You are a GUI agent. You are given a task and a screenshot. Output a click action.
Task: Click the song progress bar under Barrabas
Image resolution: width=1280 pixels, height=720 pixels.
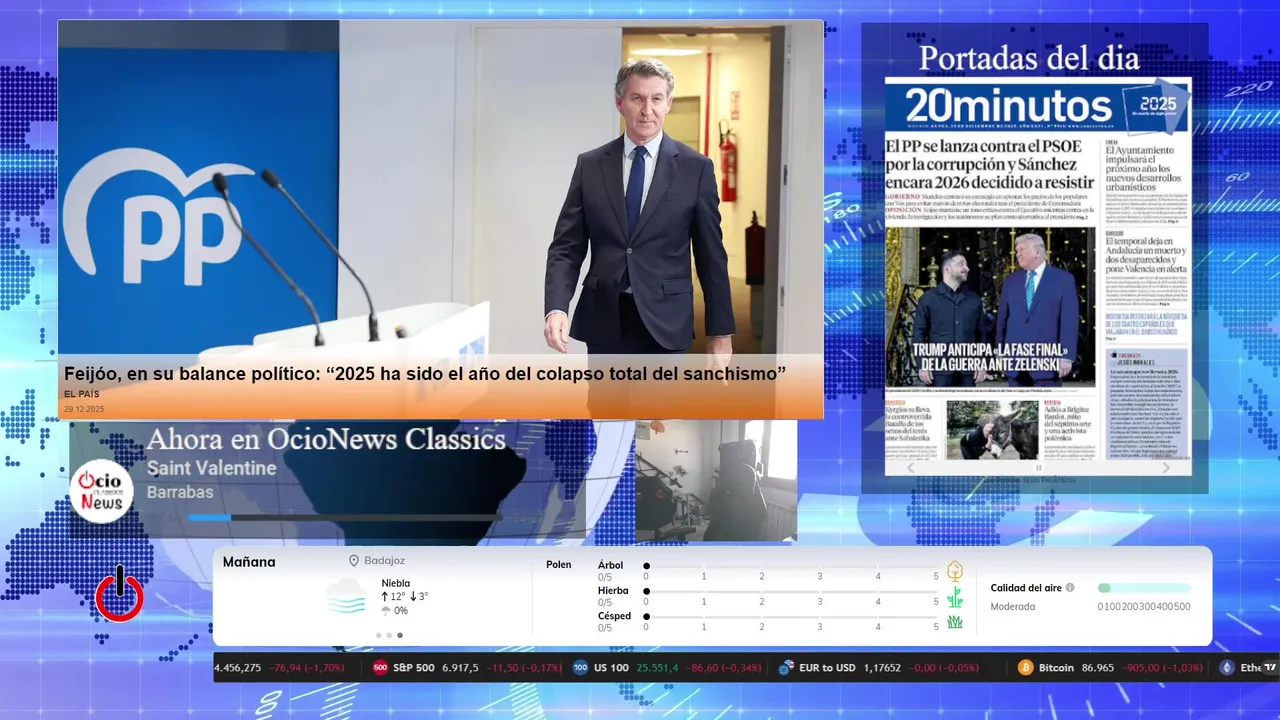click(x=343, y=517)
